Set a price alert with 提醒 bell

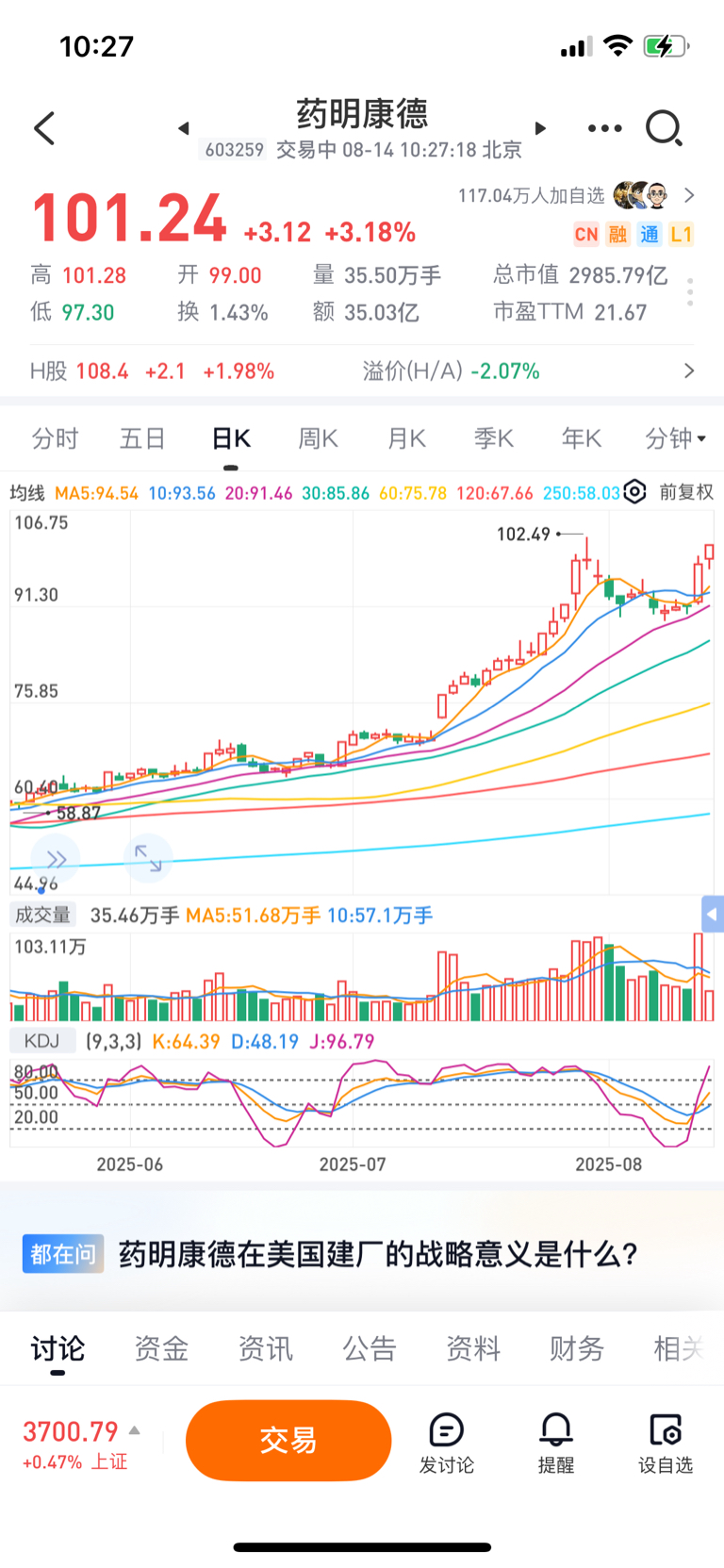point(556,1444)
